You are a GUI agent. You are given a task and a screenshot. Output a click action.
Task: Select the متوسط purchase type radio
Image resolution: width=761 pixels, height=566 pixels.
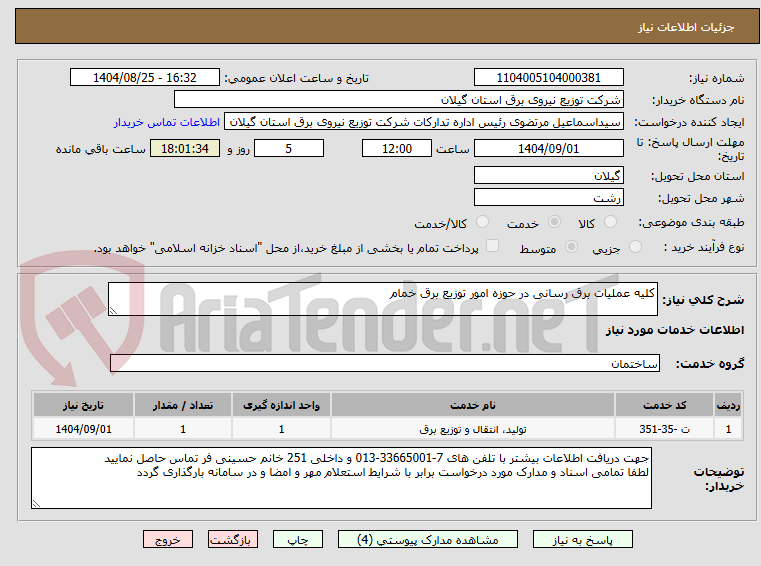click(x=572, y=247)
